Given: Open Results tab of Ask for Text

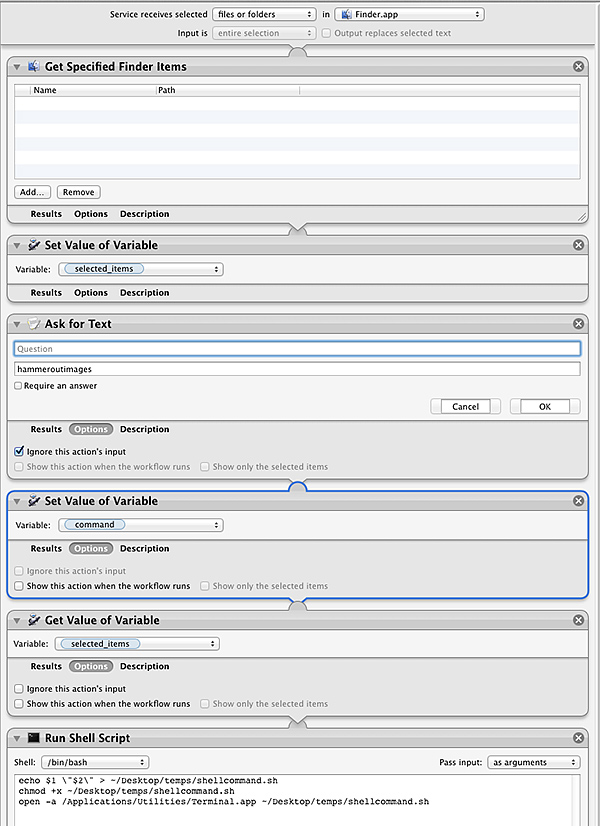Looking at the screenshot, I should (x=46, y=429).
